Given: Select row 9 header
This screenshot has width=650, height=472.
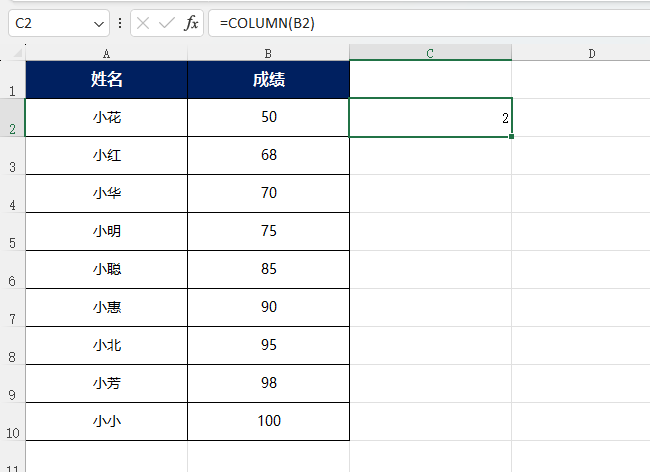Looking at the screenshot, I should pyautogui.click(x=12, y=384).
